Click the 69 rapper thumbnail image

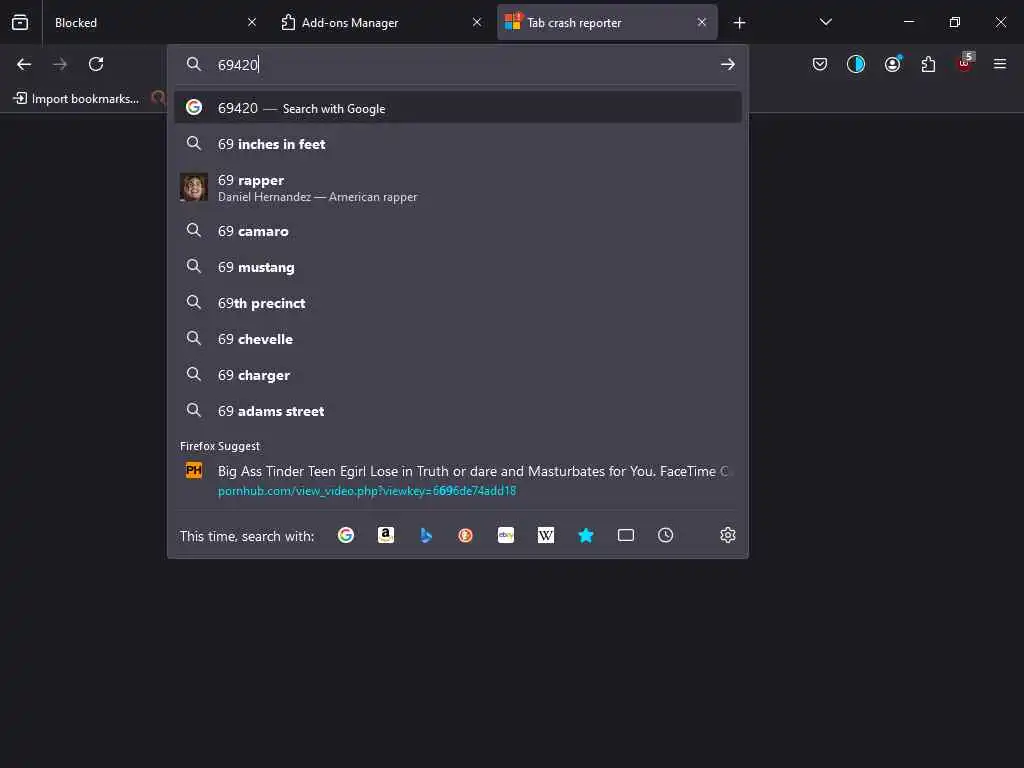point(194,187)
